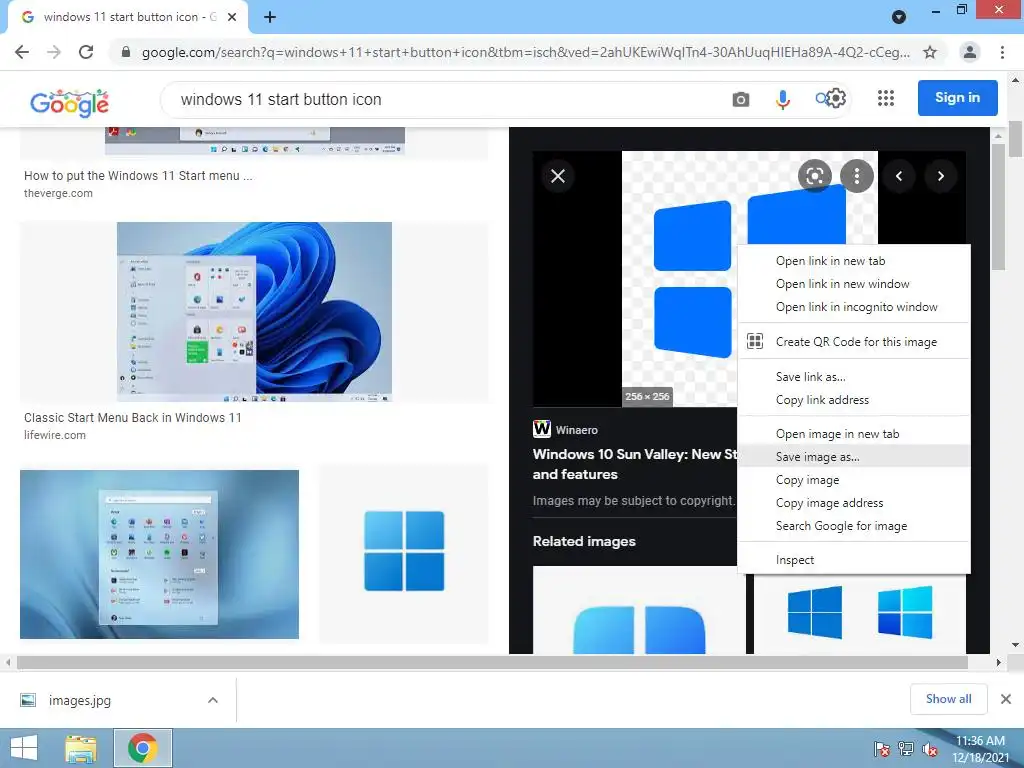Choose Create QR Code for this image
1024x768 pixels.
(x=854, y=342)
